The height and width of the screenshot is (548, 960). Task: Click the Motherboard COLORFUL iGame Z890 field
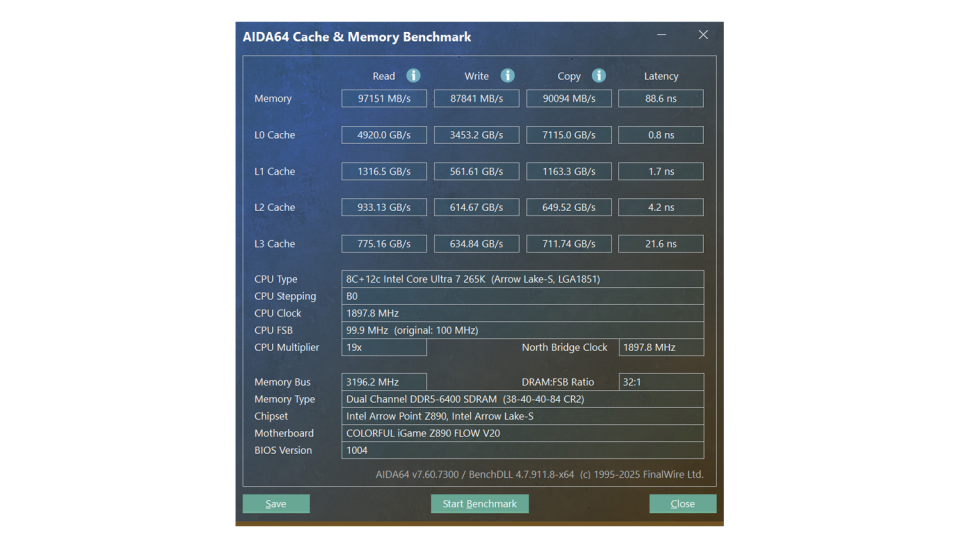[522, 434]
